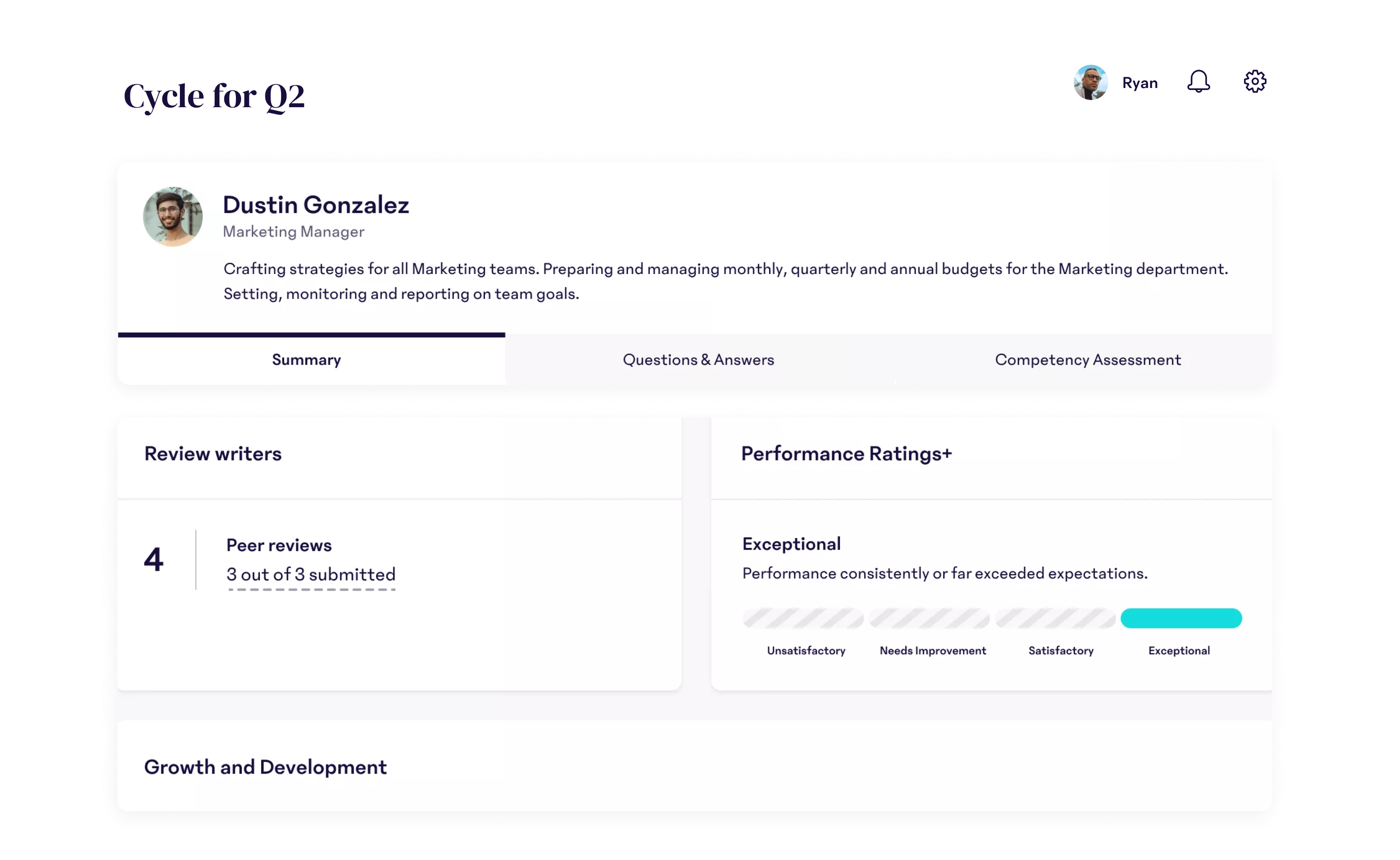Click the Performance Ratings+ heading

pyautogui.click(x=846, y=454)
